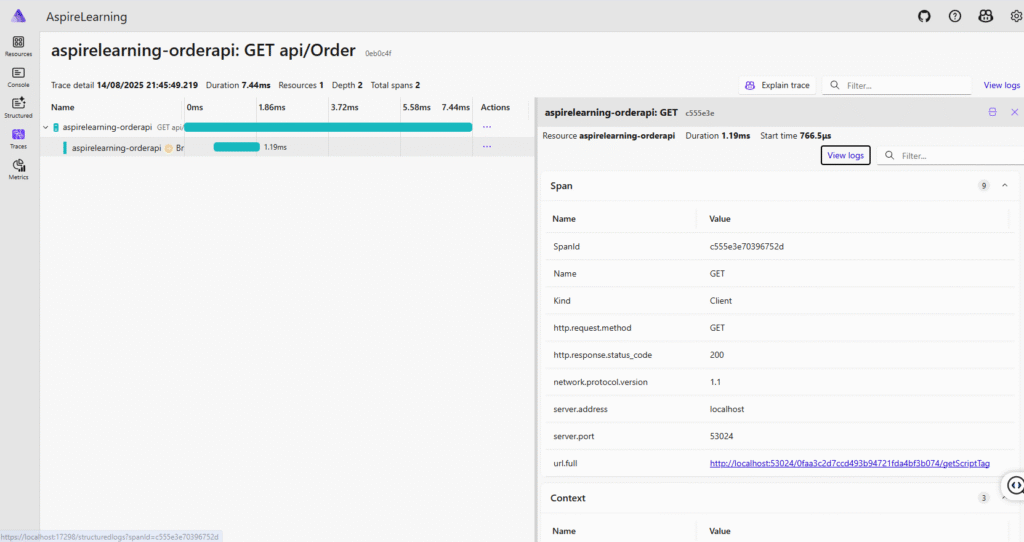Open the settings gear icon
Image resolution: width=1024 pixels, height=542 pixels.
(1016, 16)
